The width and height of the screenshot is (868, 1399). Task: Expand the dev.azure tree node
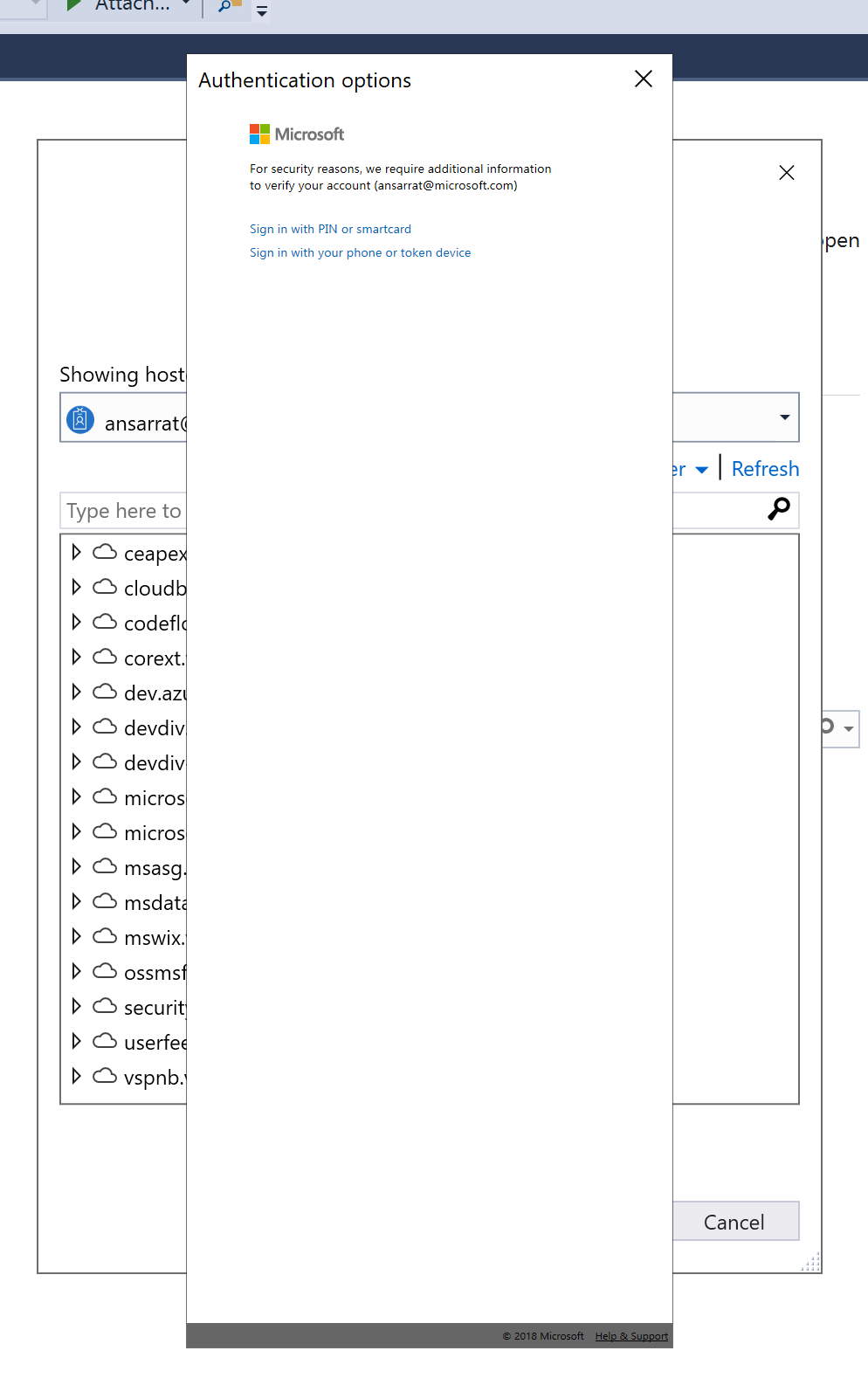point(76,691)
